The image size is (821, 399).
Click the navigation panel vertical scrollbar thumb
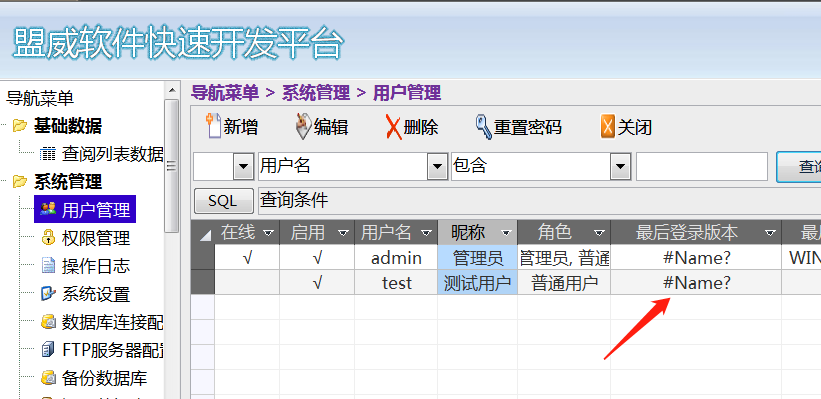click(172, 165)
